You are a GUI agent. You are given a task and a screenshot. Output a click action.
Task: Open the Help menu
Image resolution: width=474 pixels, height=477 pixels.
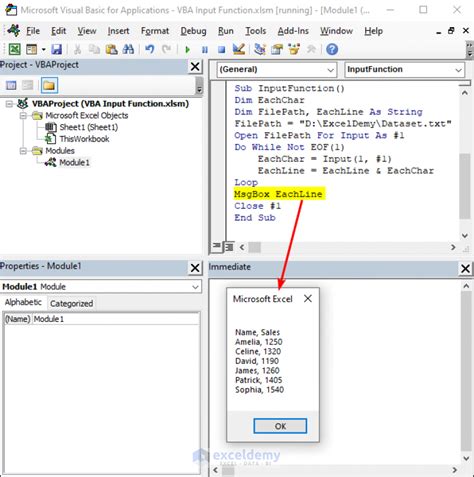(373, 31)
